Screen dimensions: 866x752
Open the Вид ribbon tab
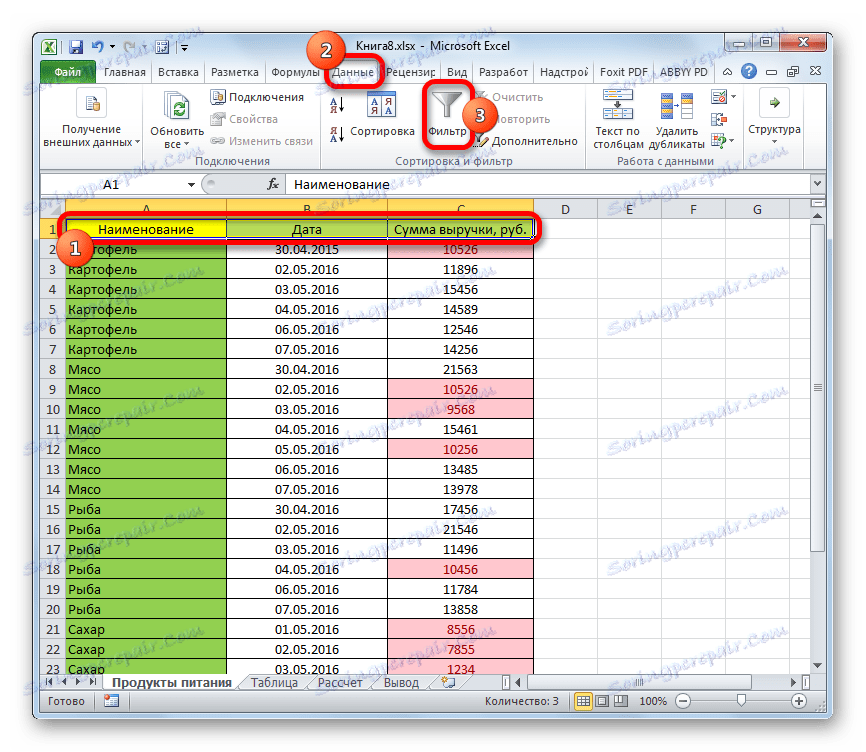pos(457,72)
